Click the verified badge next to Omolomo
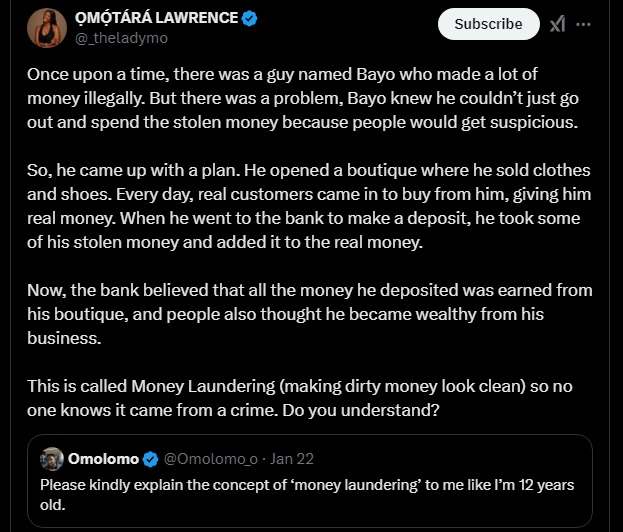Screen dimensions: 623x532 (x=151, y=459)
